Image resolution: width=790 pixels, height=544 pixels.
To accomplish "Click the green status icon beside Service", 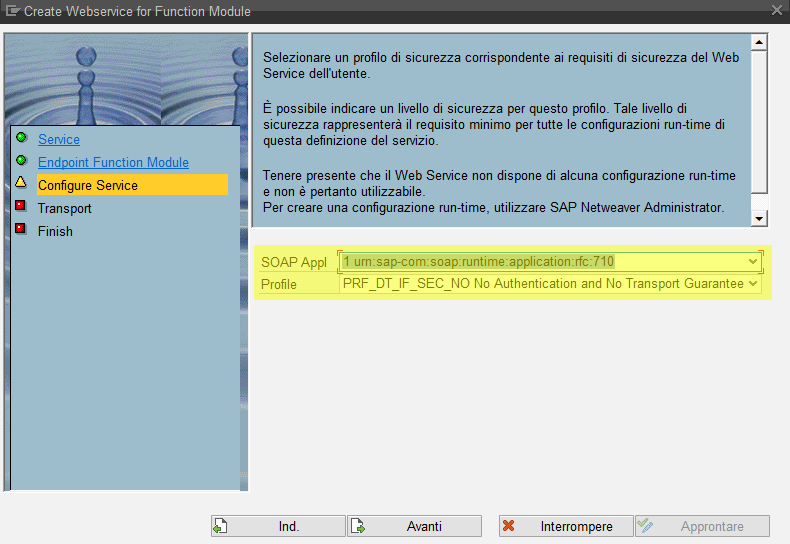I will [x=21, y=138].
